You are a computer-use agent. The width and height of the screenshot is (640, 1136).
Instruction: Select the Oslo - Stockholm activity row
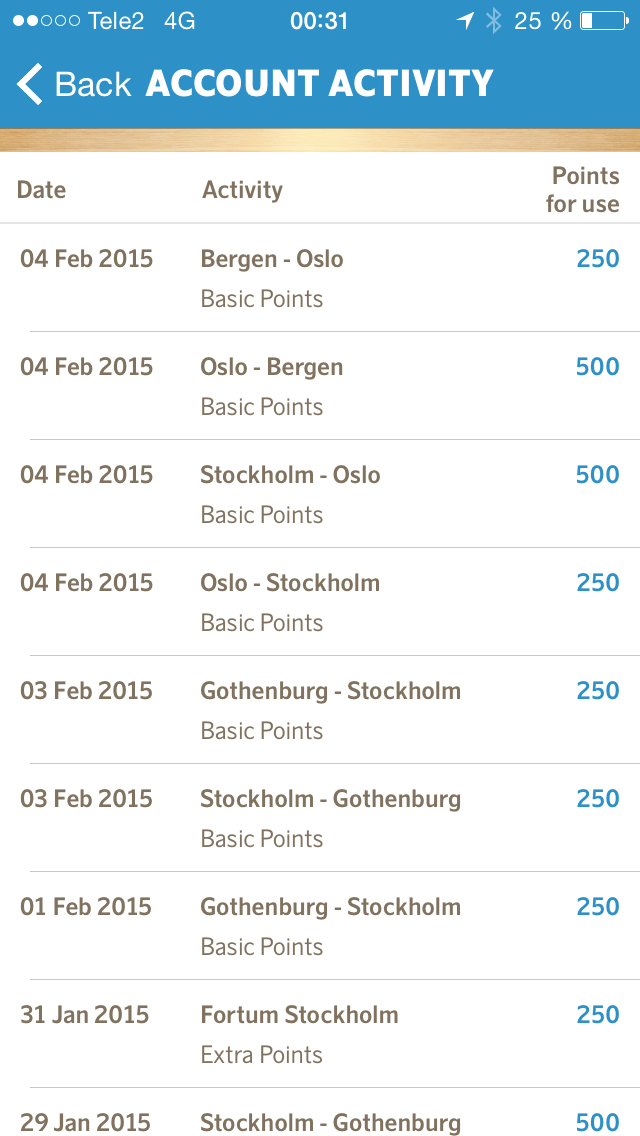(320, 602)
